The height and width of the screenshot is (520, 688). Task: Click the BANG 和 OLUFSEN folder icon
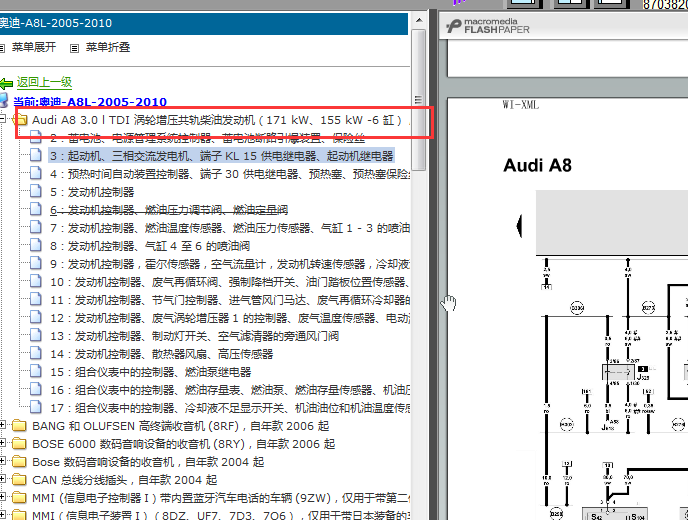(x=19, y=426)
